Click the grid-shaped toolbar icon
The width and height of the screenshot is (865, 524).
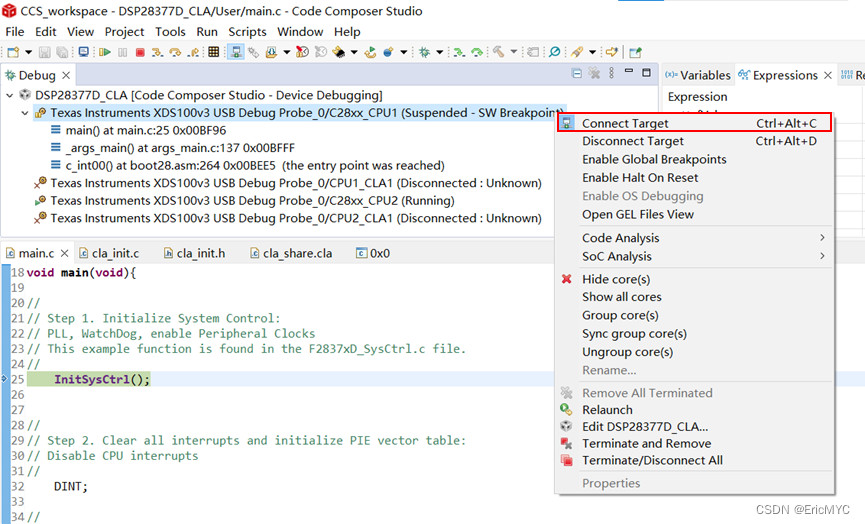coord(213,52)
